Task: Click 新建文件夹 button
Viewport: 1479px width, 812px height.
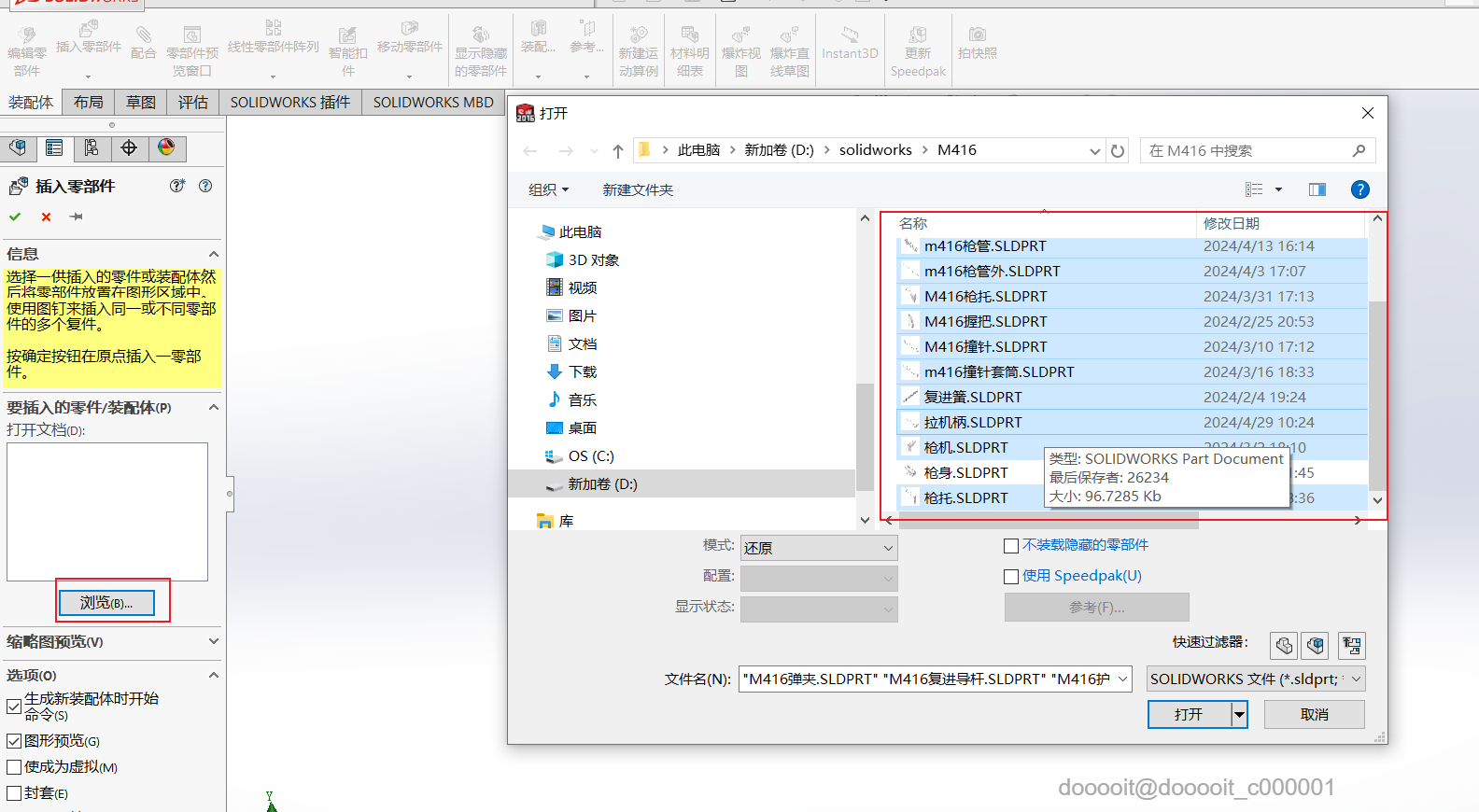Action: (638, 189)
